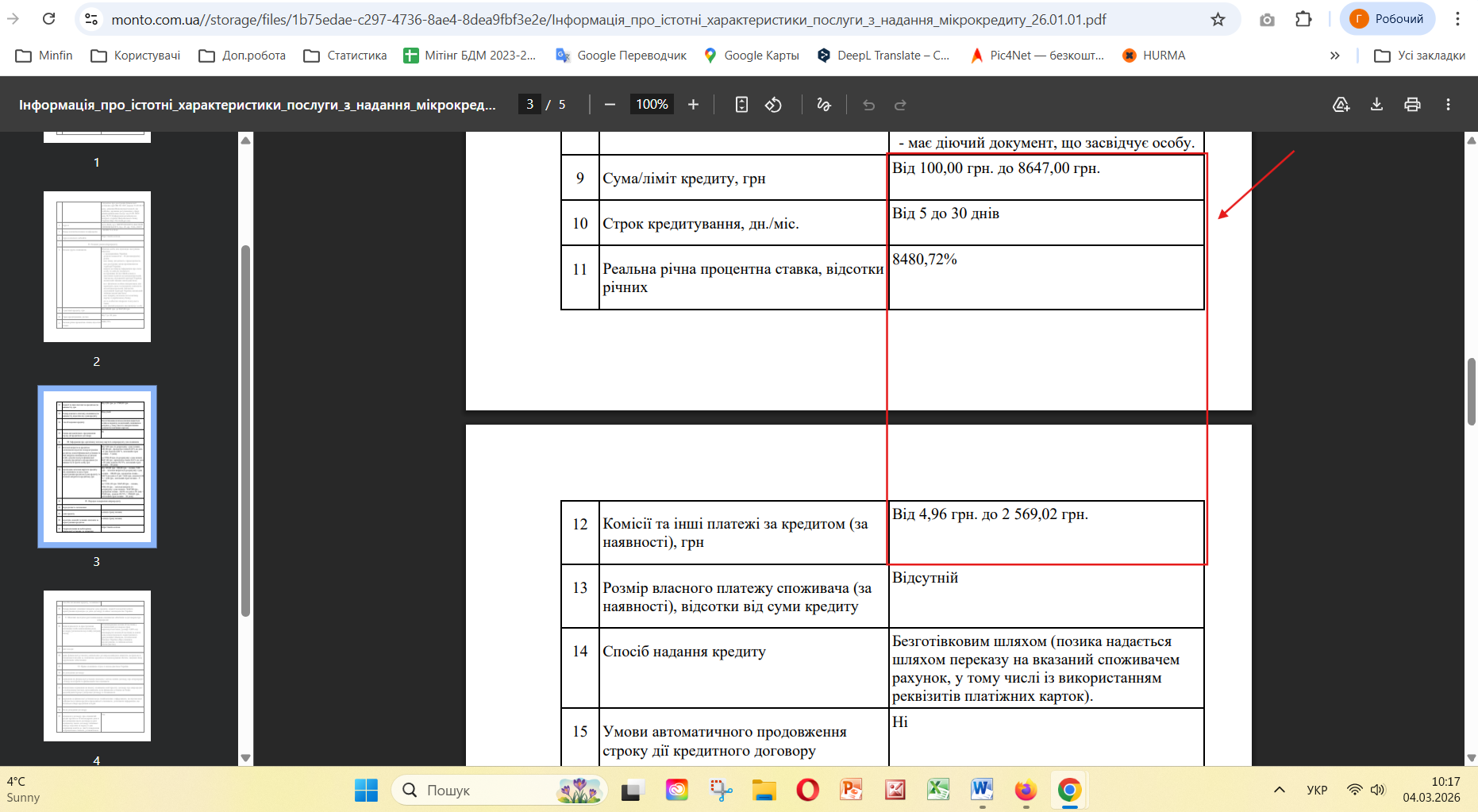The width and height of the screenshot is (1478, 812).
Task: Open Google Переводчик bookmark
Action: (622, 56)
